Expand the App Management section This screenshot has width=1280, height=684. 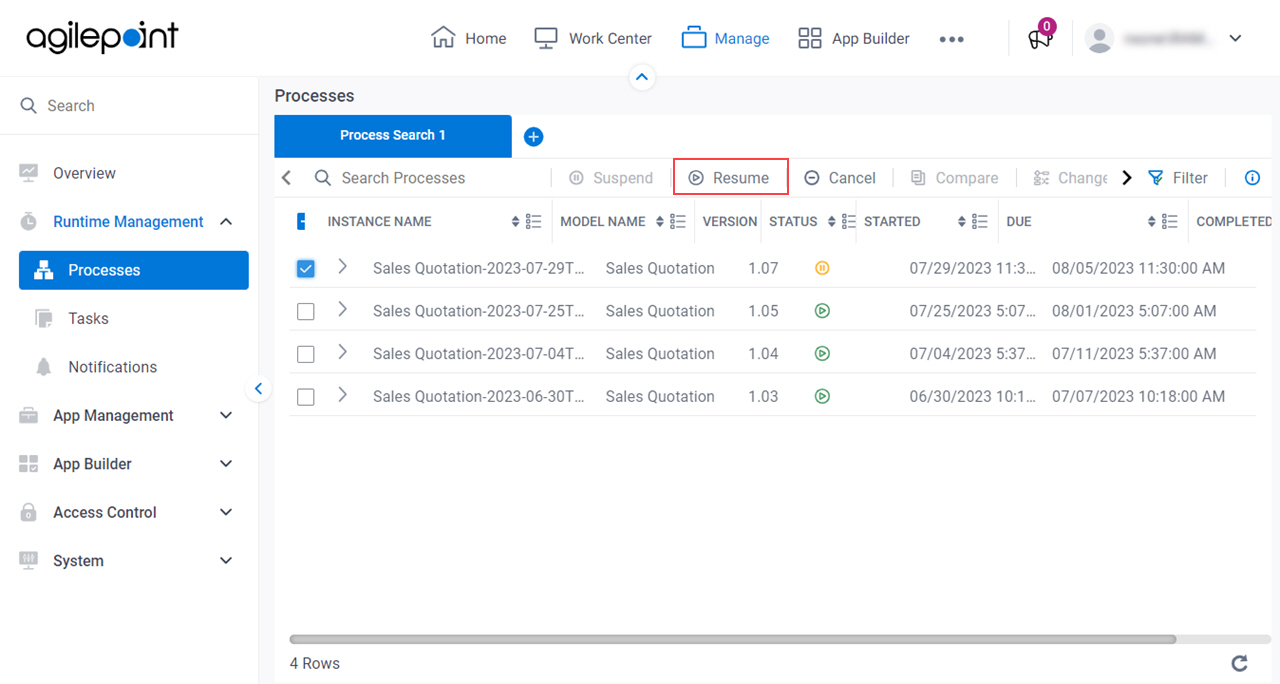(226, 416)
